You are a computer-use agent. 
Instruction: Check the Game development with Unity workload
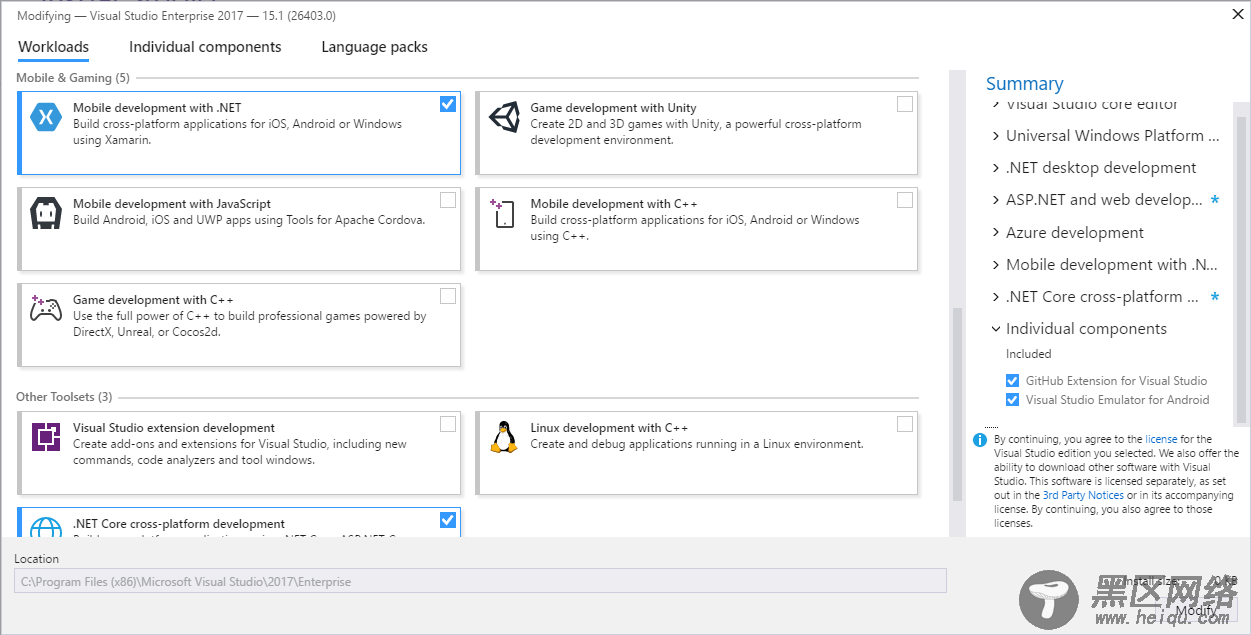[x=905, y=104]
